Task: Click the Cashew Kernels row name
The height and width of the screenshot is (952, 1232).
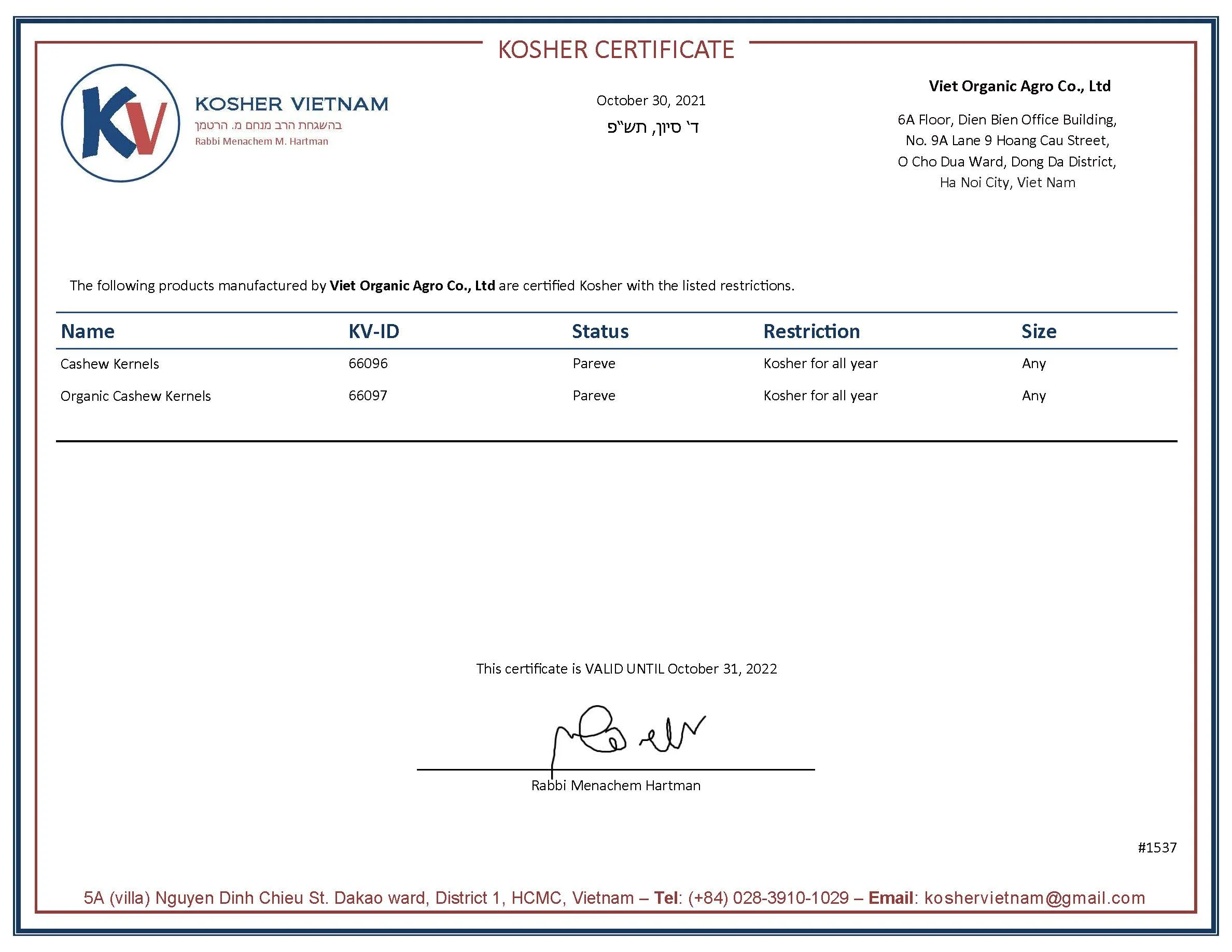Action: click(x=109, y=364)
